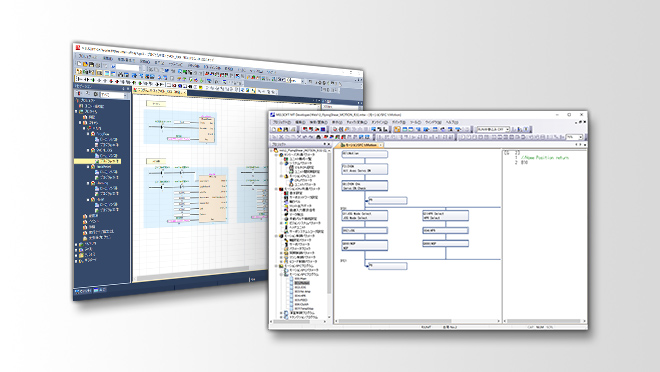Click Save icon in navy ladder window toolbar
Screen dimensions: 660x372
coord(91,65)
